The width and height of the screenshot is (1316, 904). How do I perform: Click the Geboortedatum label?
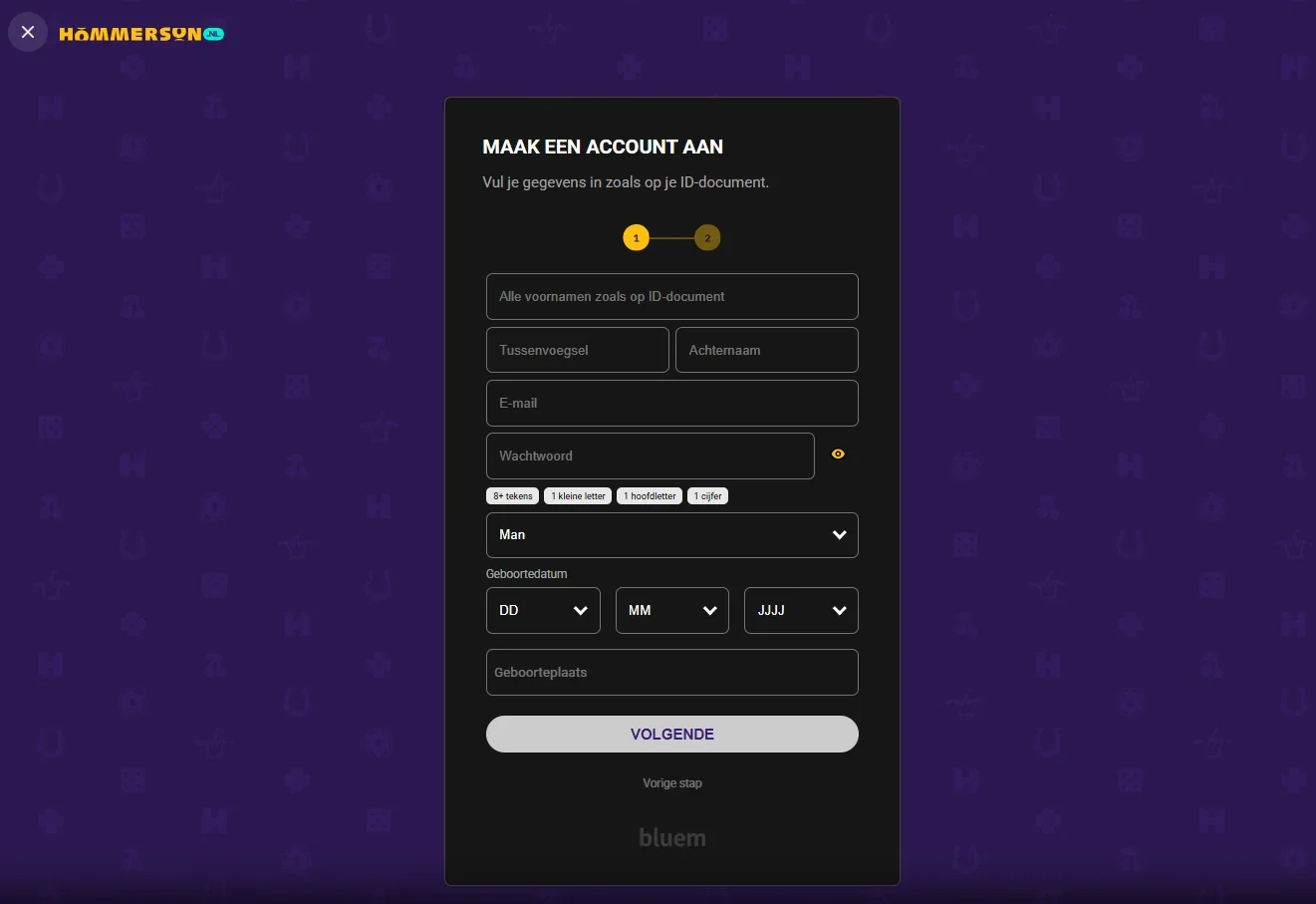click(x=527, y=574)
